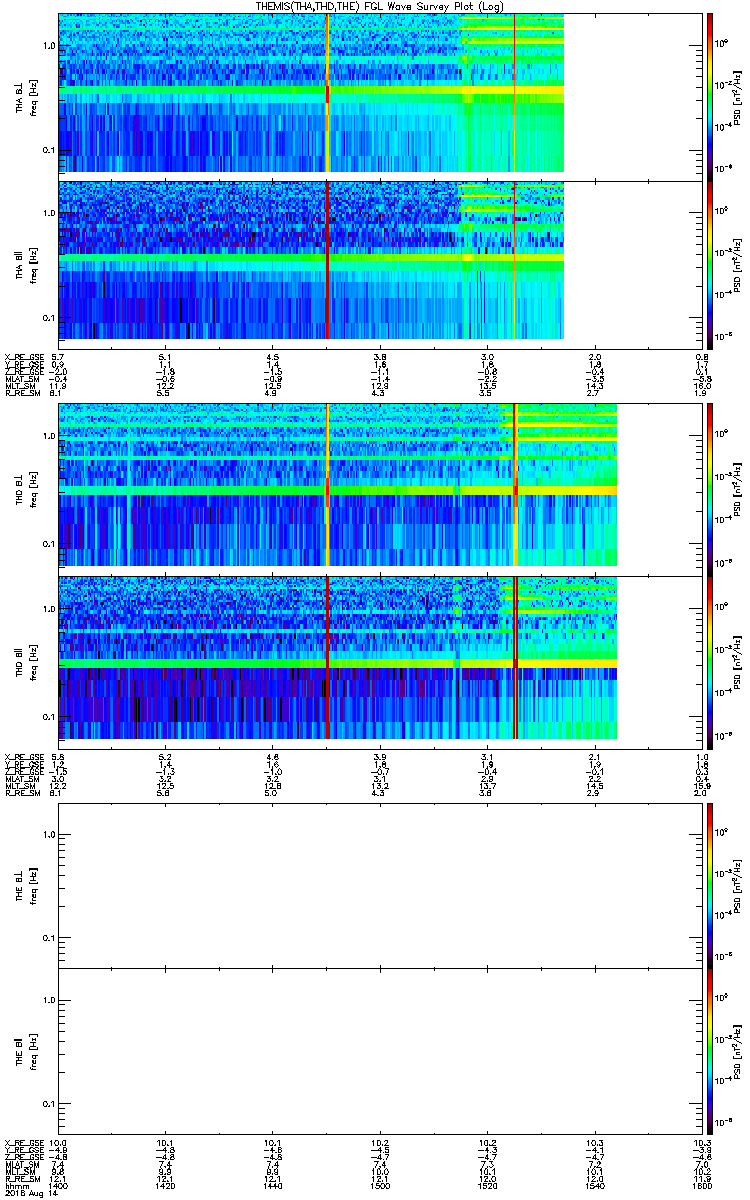Click the 'THE B⊥ freq [Hz]' axis label
This screenshot has width=750, height=1200.
pyautogui.click(x=25, y=885)
